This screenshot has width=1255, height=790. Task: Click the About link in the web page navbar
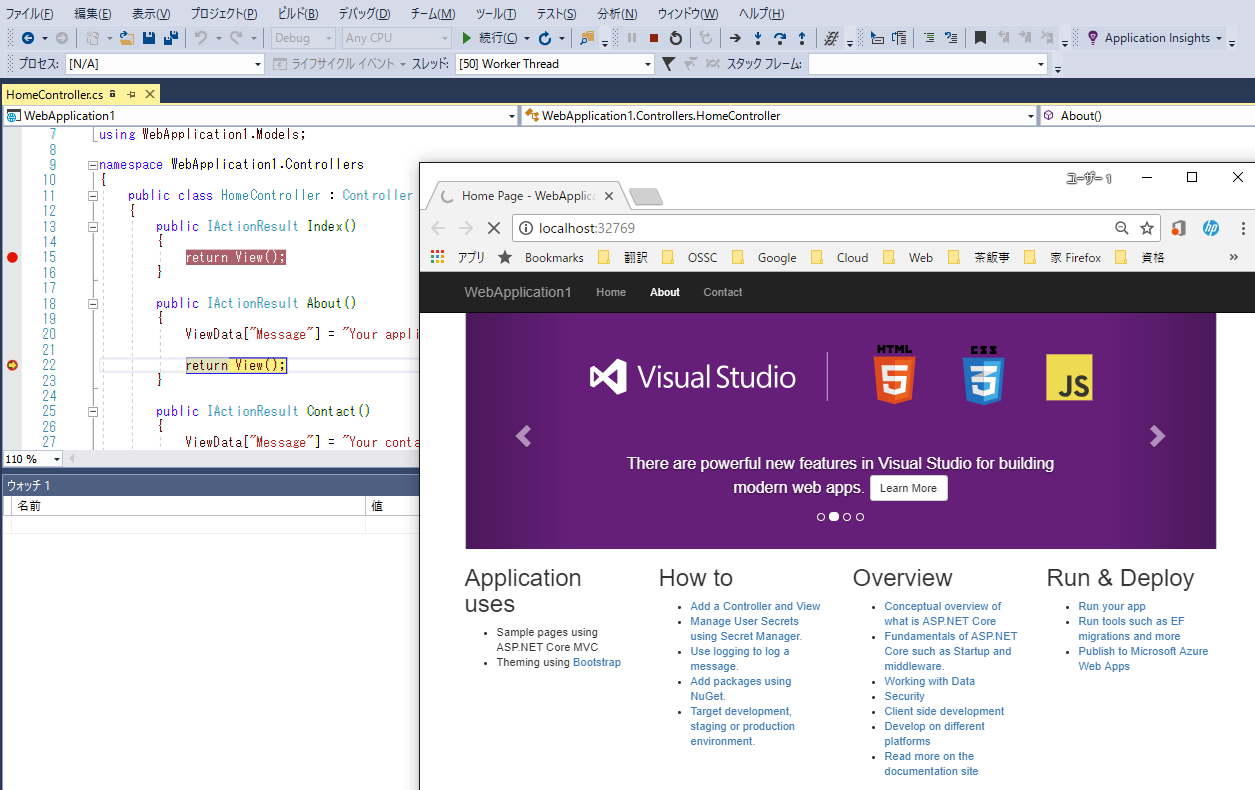pos(664,292)
